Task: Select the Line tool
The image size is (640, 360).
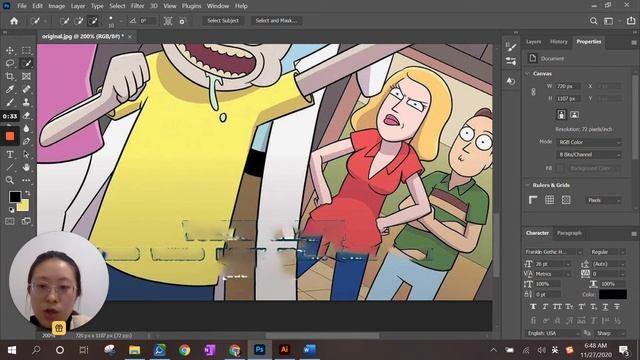Action: 10,167
